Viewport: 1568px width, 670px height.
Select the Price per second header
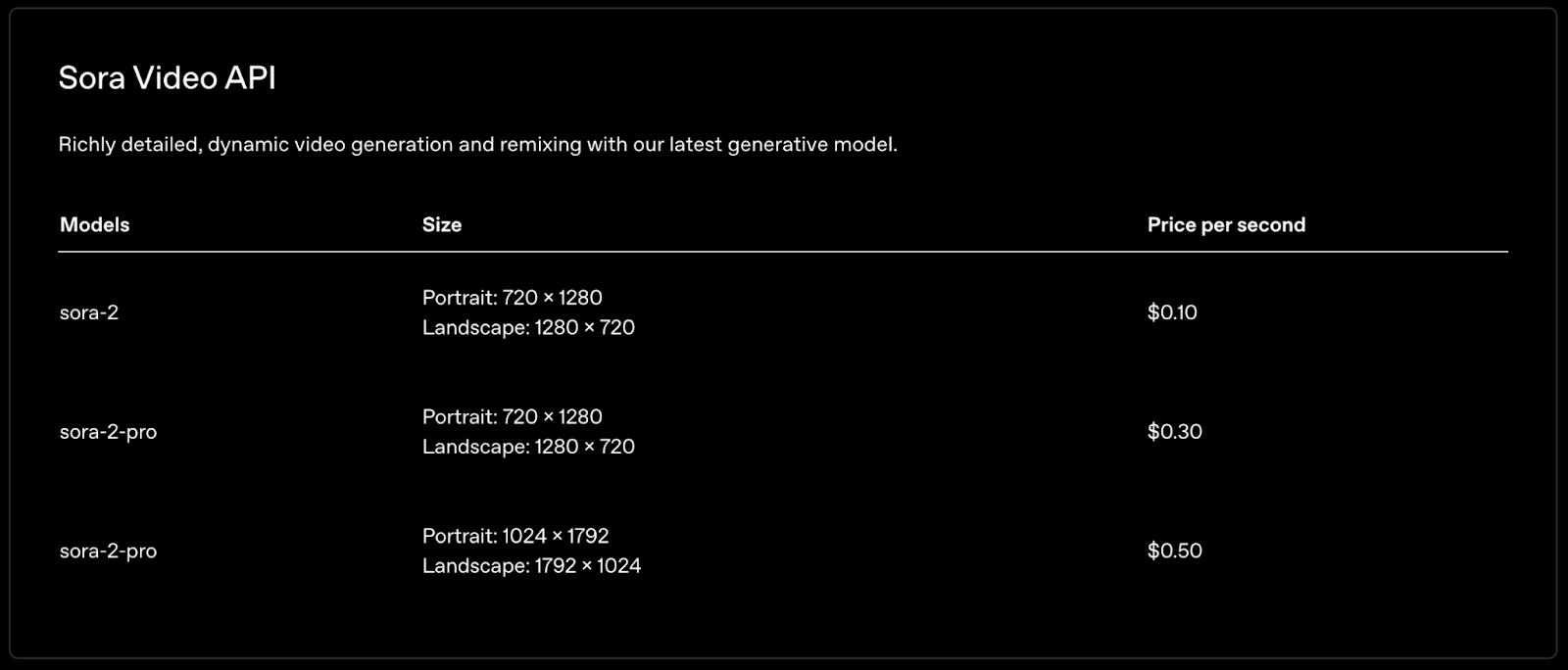1226,225
